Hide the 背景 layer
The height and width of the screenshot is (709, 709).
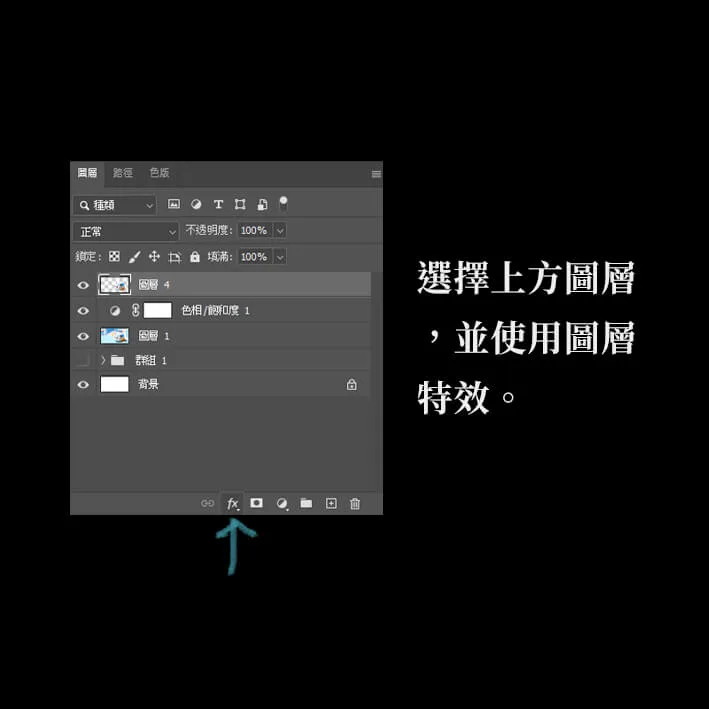pyautogui.click(x=83, y=384)
